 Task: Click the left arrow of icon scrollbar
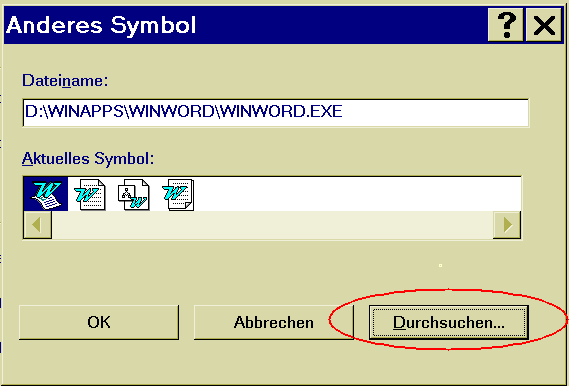click(x=37, y=225)
